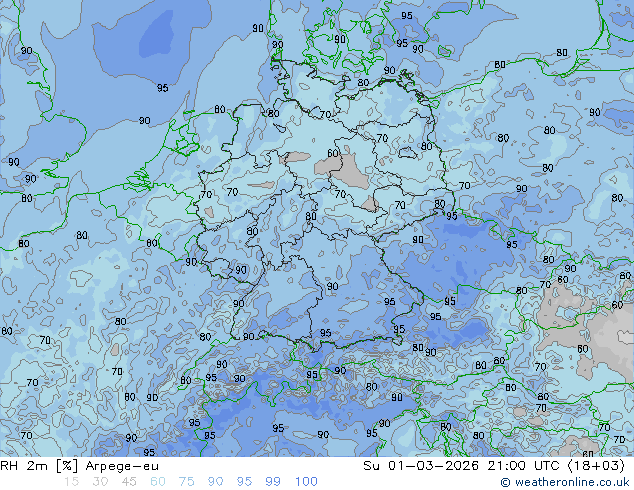Screen dimensions: 634x490
Task: Click the 75 value in the legend
Action: (x=187, y=482)
